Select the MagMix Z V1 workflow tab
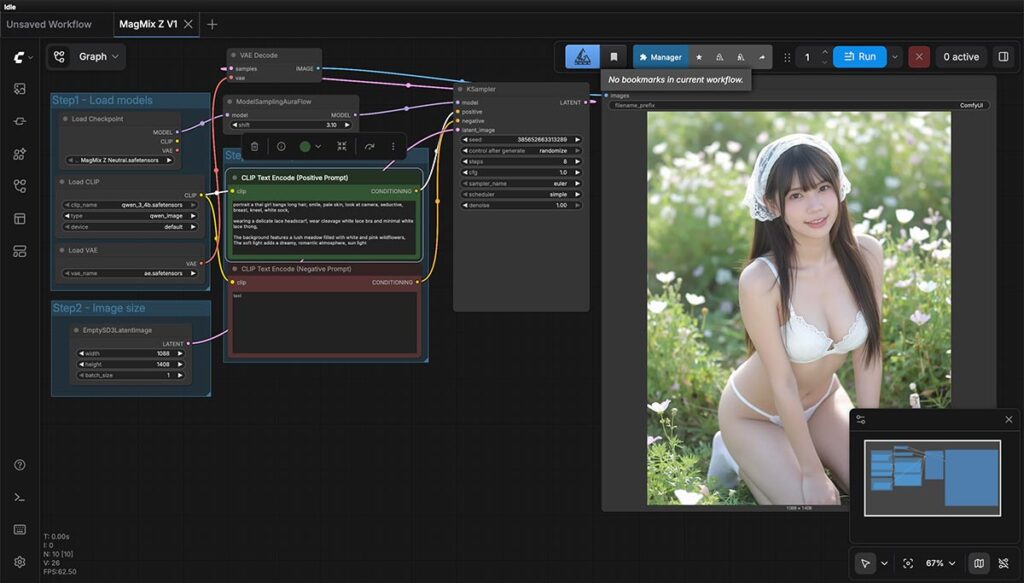1024x583 pixels. pyautogui.click(x=147, y=24)
